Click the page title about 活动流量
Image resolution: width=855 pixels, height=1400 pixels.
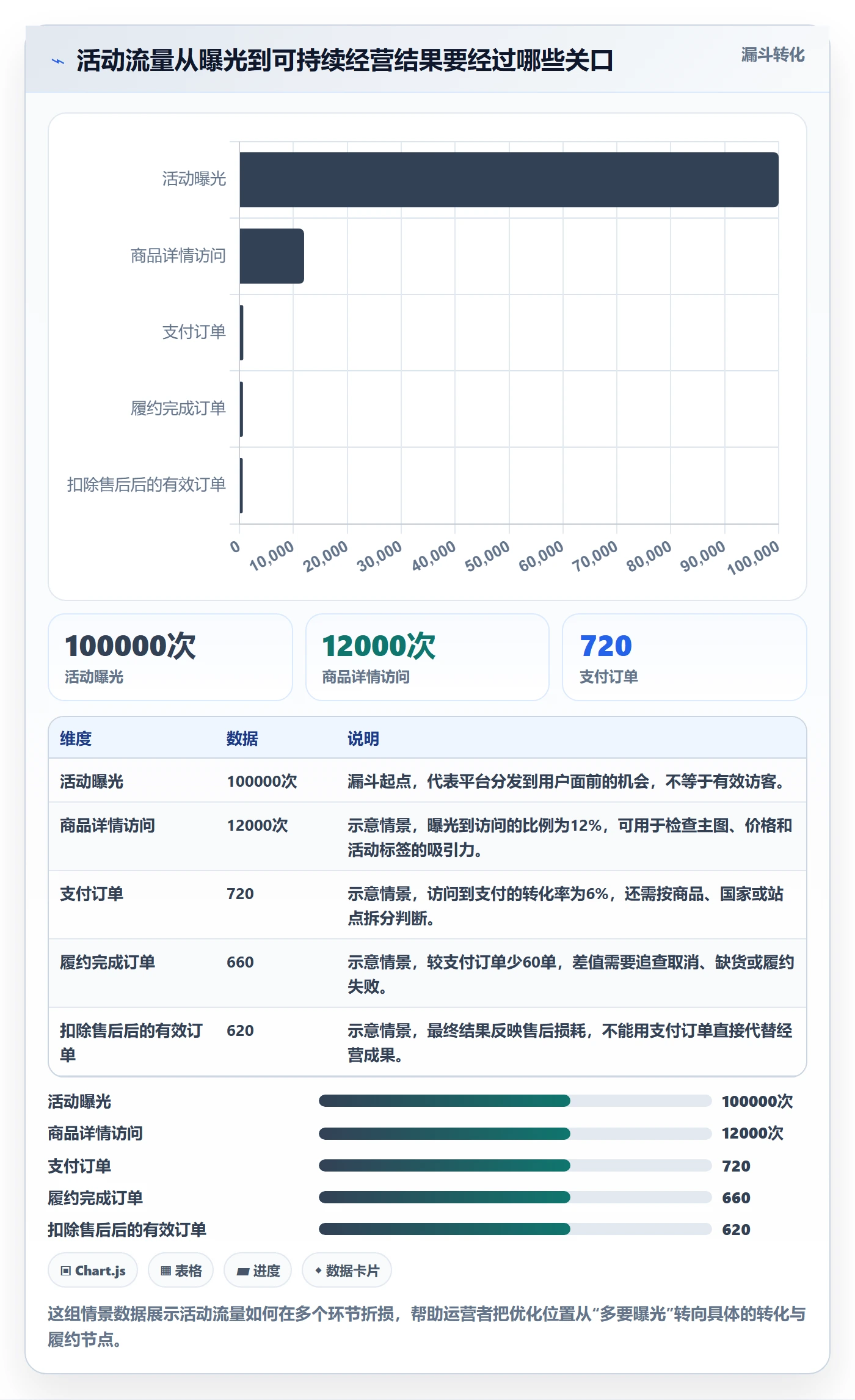[x=345, y=60]
